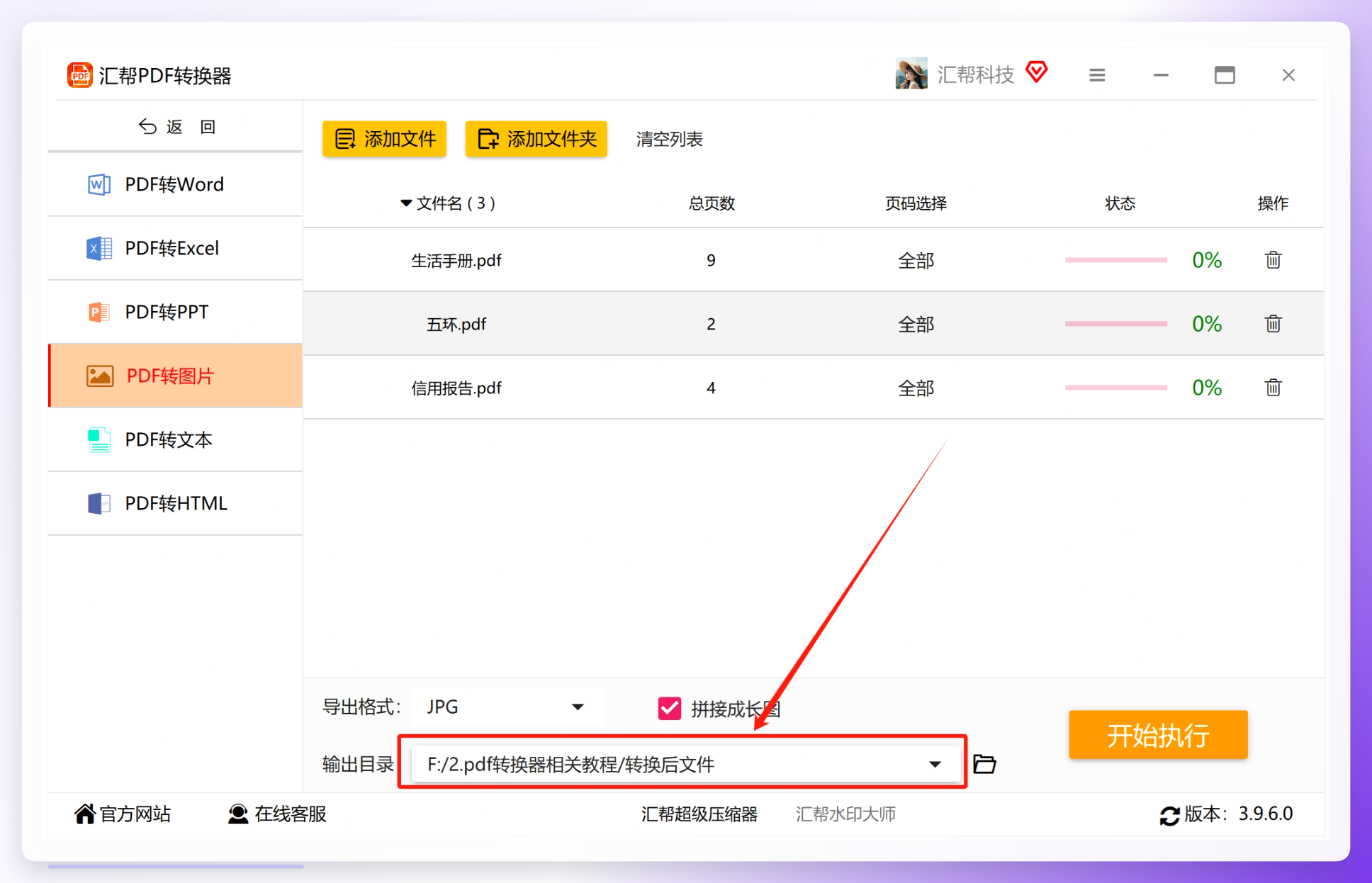Image resolution: width=1372 pixels, height=883 pixels.
Task: Click the 添加文件夹 button
Action: tap(536, 139)
